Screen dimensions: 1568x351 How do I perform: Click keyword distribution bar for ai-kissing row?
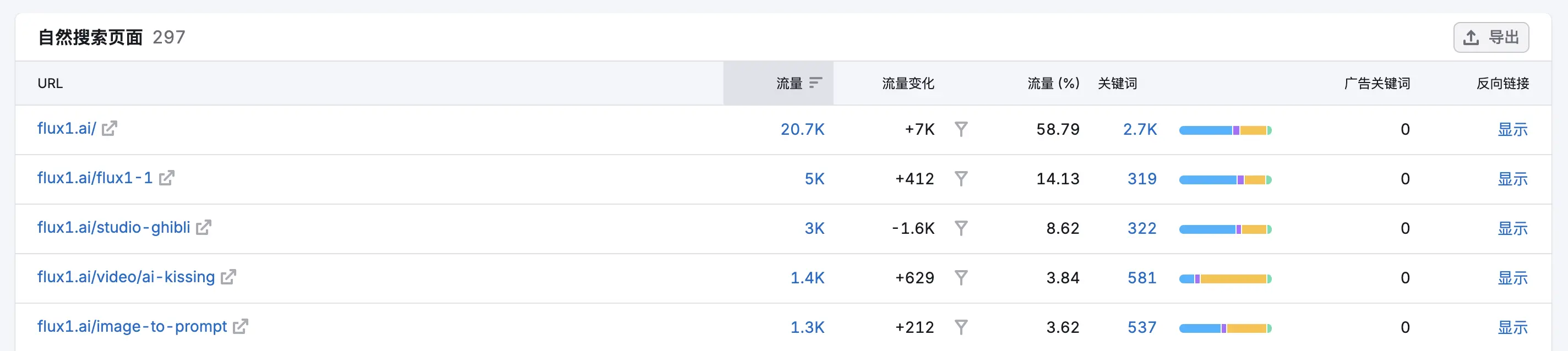point(1226,279)
